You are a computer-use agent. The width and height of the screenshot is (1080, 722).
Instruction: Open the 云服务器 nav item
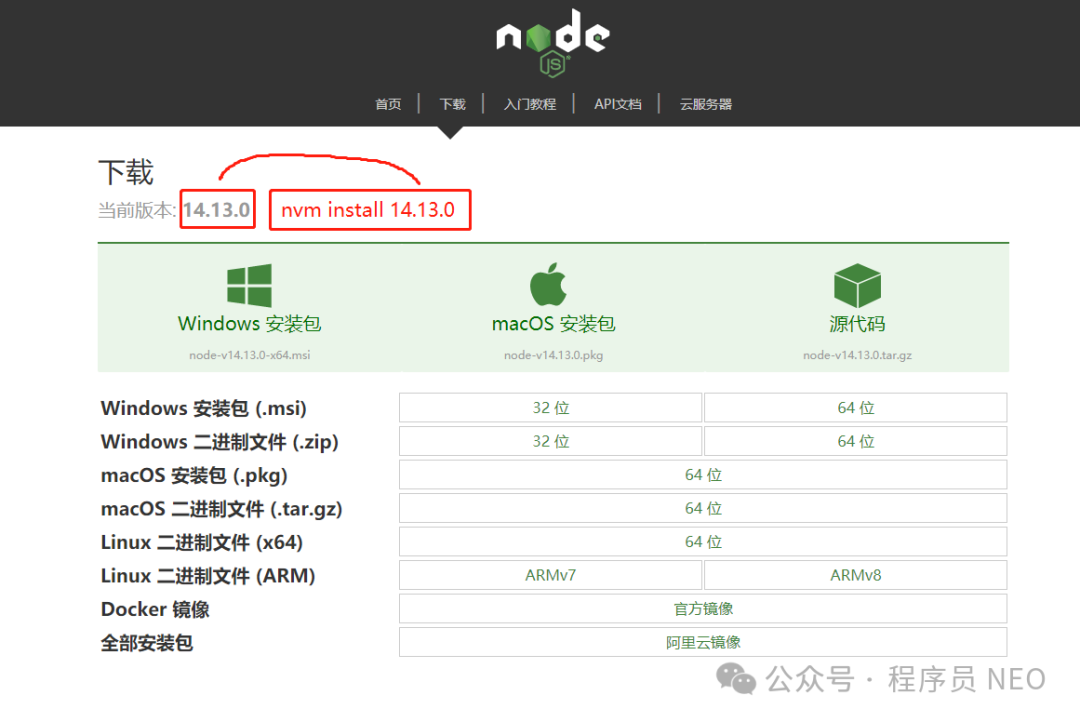(706, 104)
